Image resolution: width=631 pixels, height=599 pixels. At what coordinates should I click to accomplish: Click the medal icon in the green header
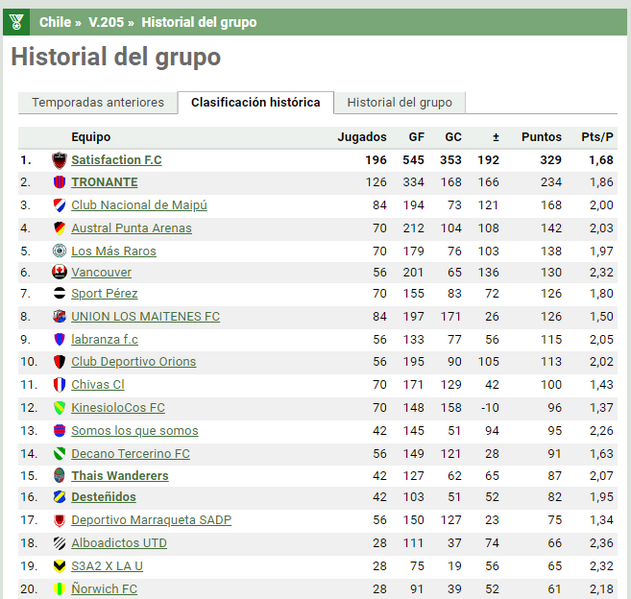point(16,22)
